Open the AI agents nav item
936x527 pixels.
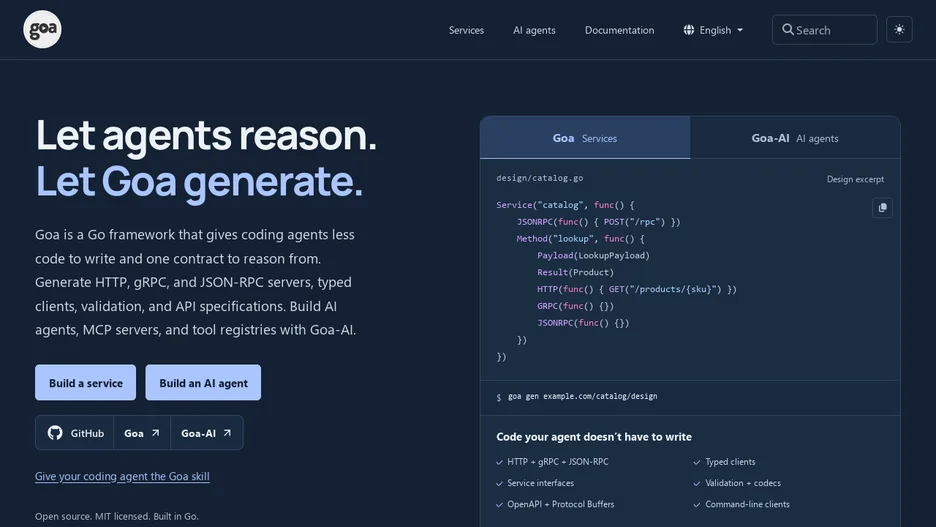pyautogui.click(x=534, y=30)
